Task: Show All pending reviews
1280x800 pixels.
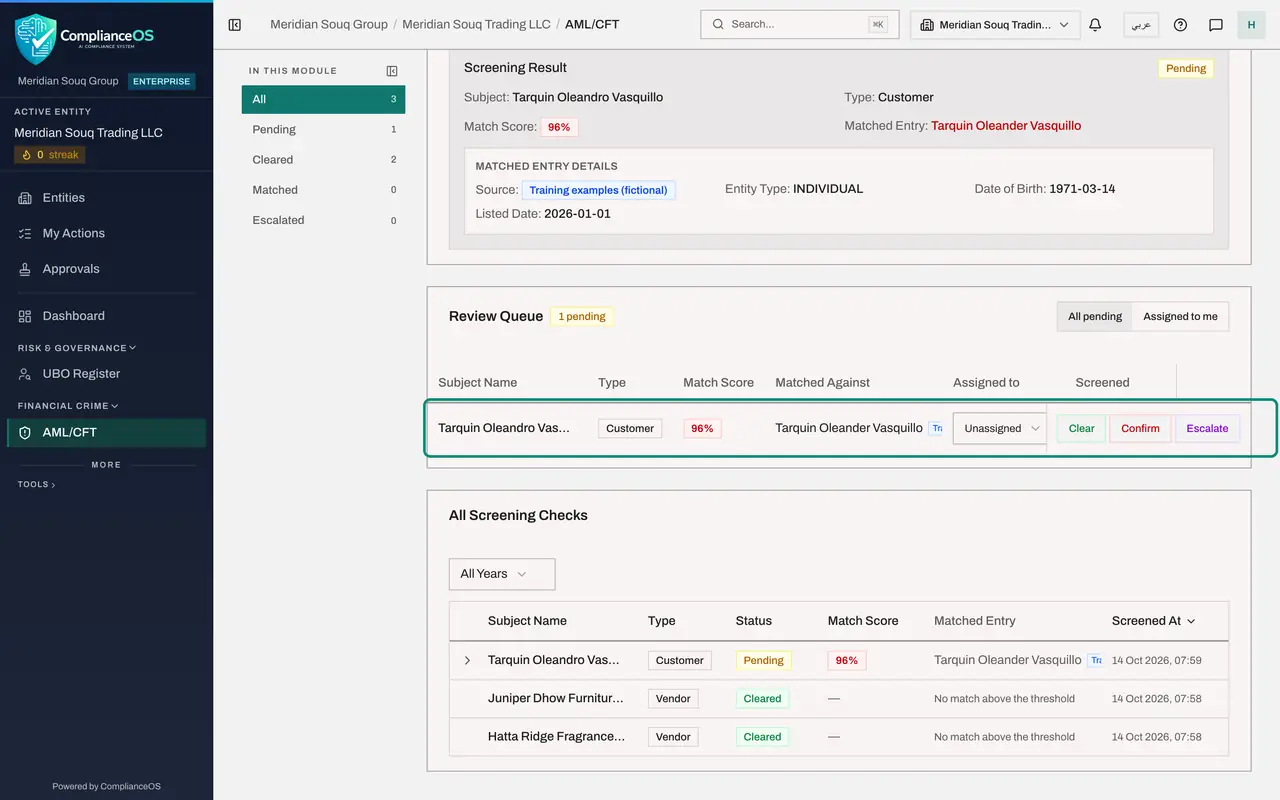Action: 1095,316
